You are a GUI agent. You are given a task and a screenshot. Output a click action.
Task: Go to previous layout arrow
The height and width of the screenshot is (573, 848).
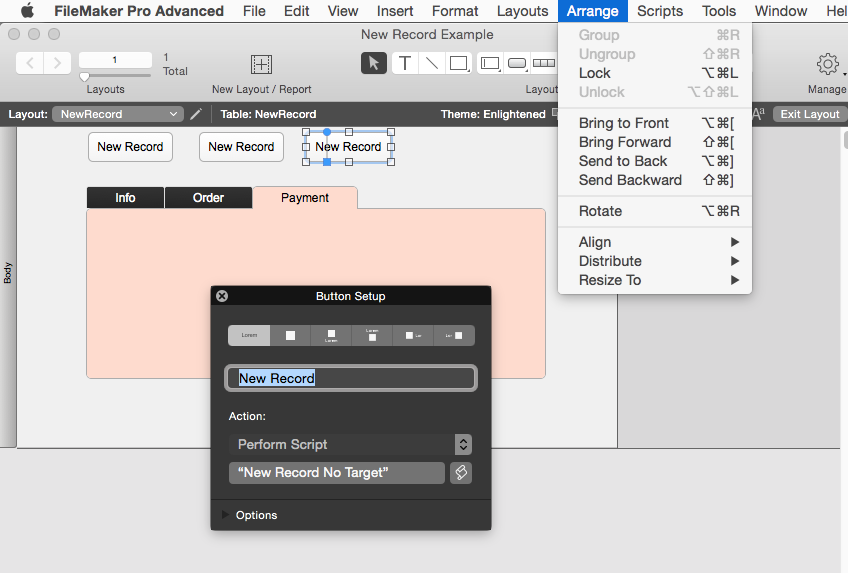[30, 63]
